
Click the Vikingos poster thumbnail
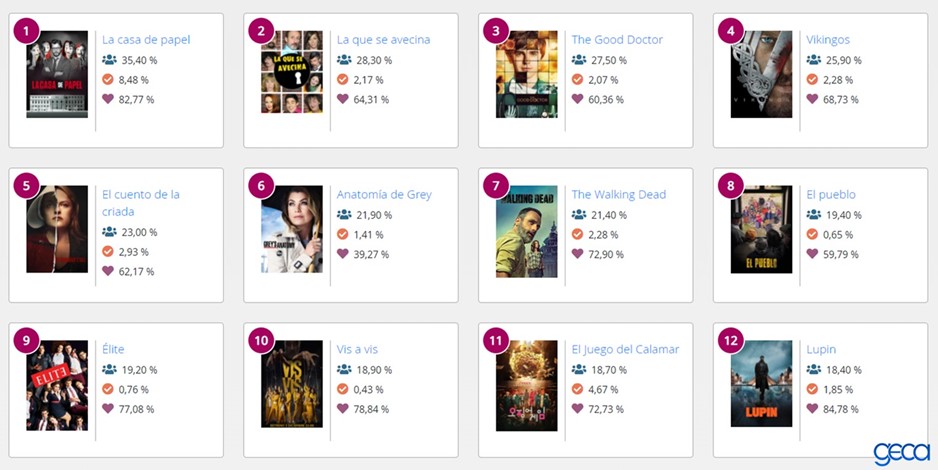pyautogui.click(x=762, y=74)
